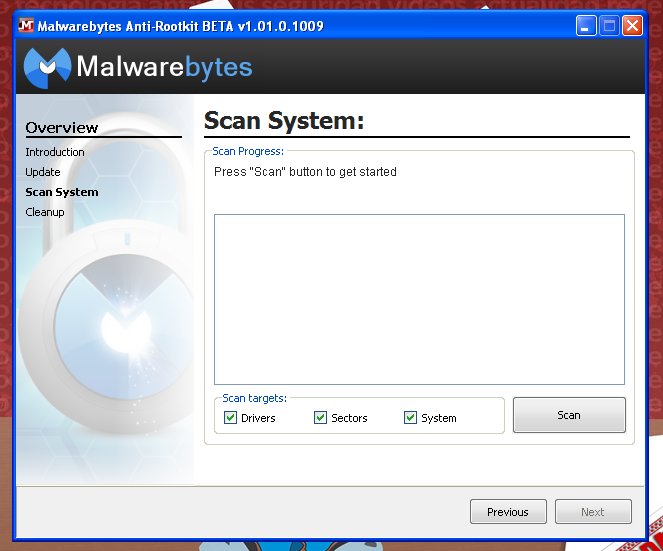Click inside the empty scan results box

(x=419, y=299)
